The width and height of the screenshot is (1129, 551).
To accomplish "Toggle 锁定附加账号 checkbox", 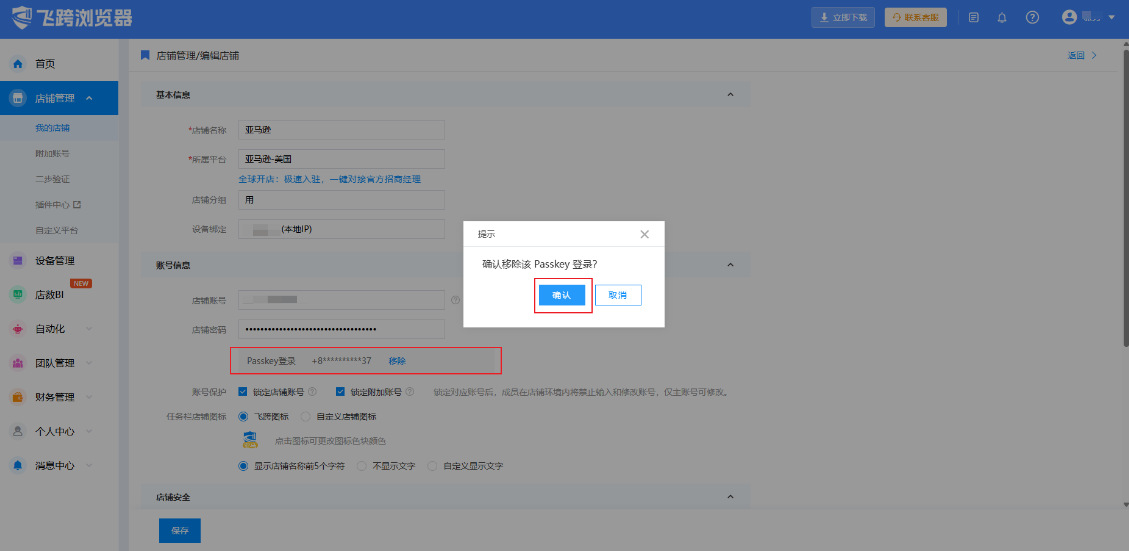I will tap(341, 392).
